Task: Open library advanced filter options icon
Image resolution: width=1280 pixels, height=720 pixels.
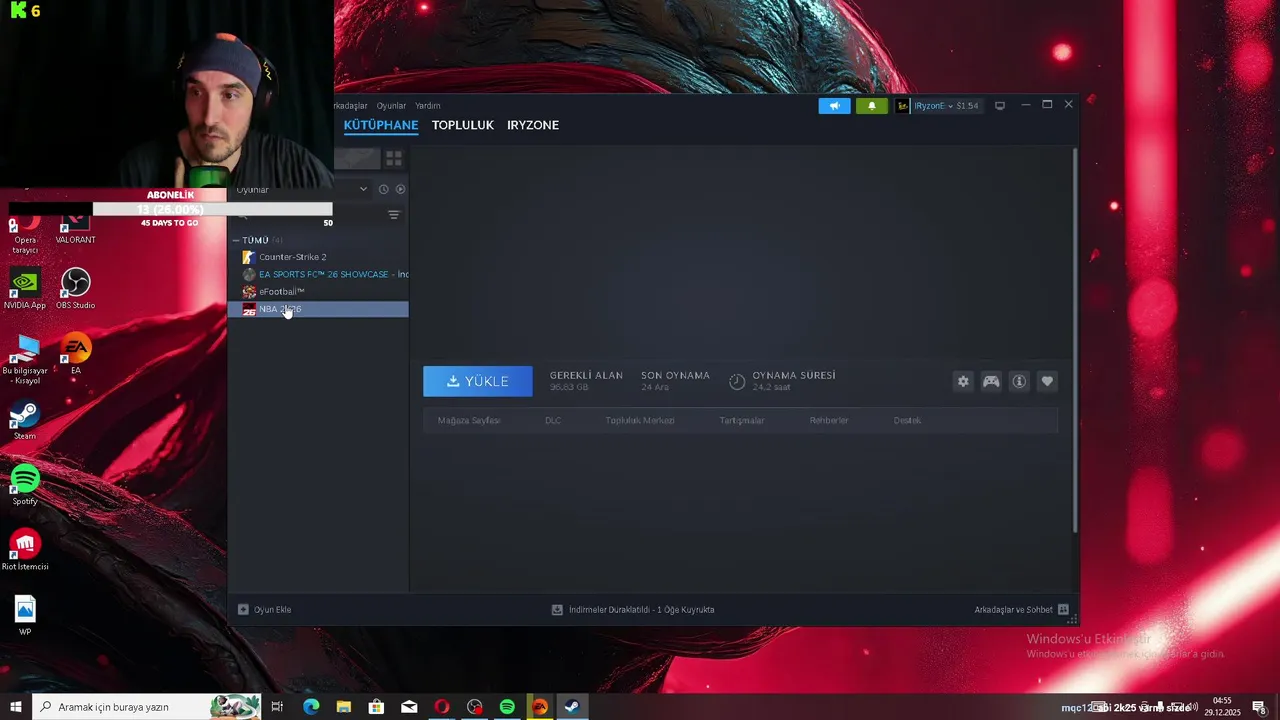Action: [394, 215]
